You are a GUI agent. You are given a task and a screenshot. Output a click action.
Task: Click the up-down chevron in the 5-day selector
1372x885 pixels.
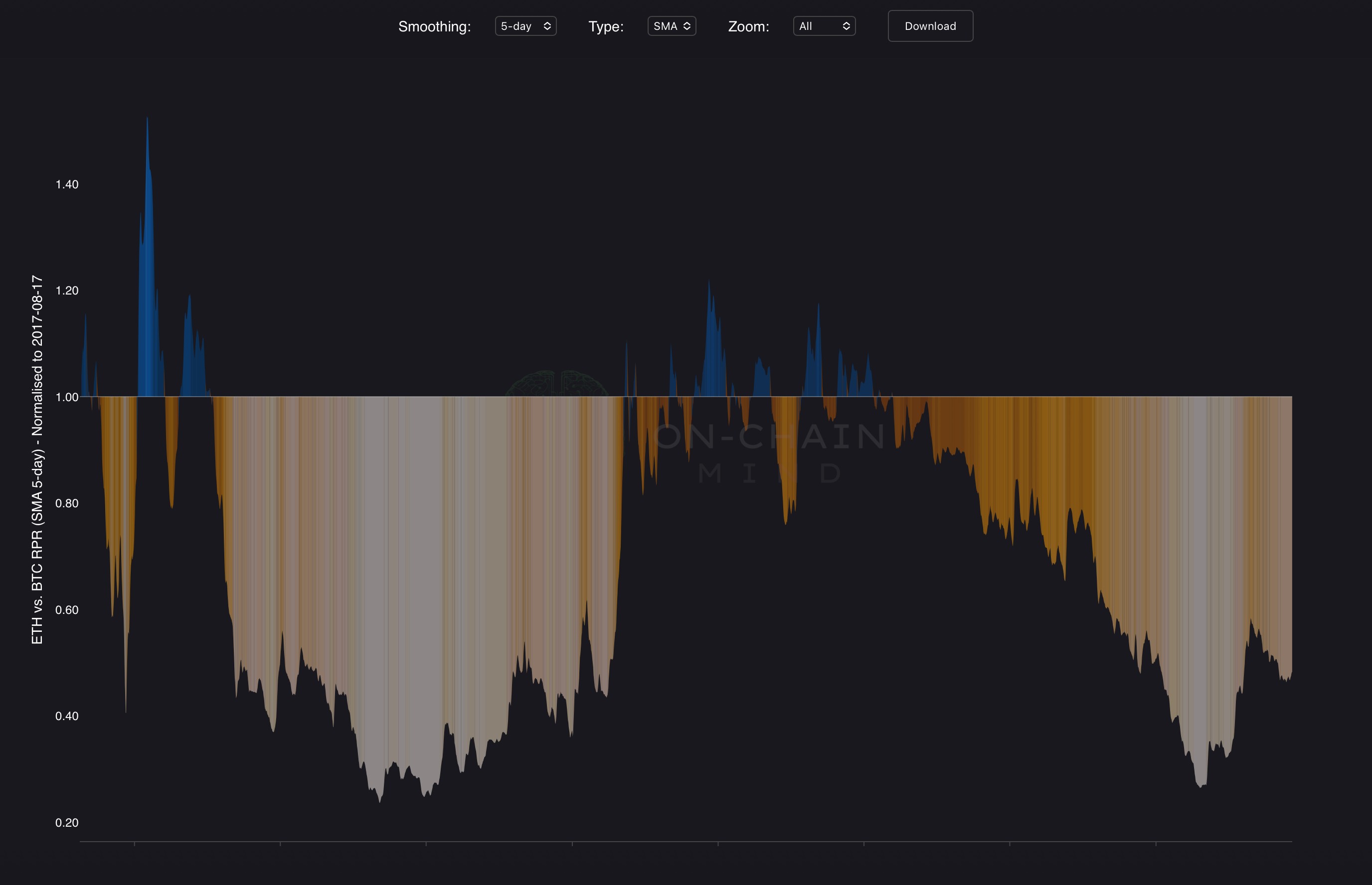click(x=547, y=26)
